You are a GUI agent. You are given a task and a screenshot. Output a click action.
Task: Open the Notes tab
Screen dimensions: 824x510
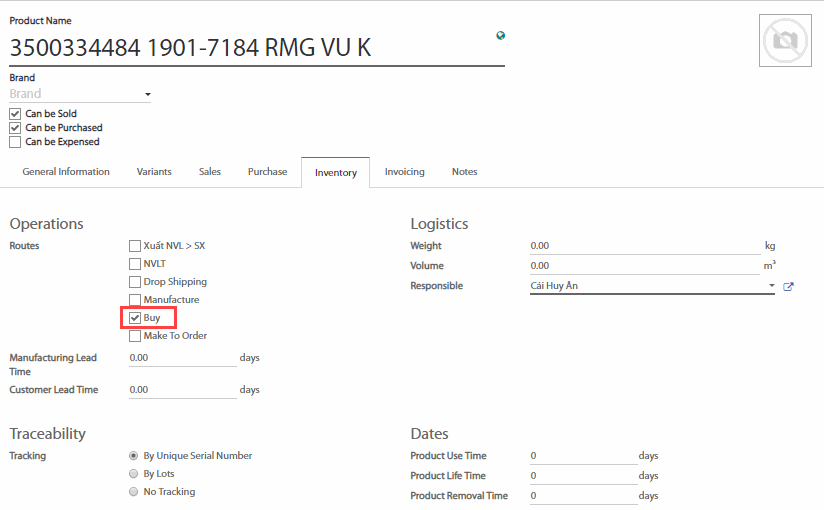pos(464,172)
